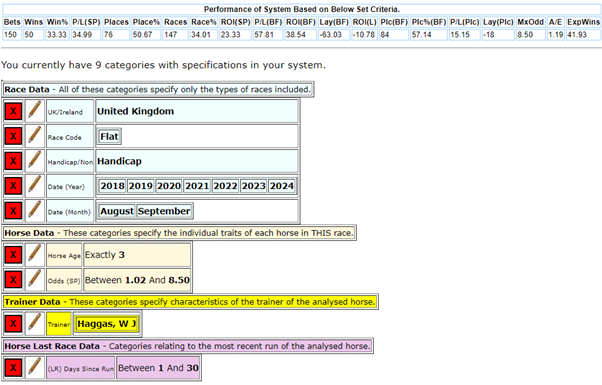The height and width of the screenshot is (385, 602).
Task: Click the August month tag
Action: [117, 211]
